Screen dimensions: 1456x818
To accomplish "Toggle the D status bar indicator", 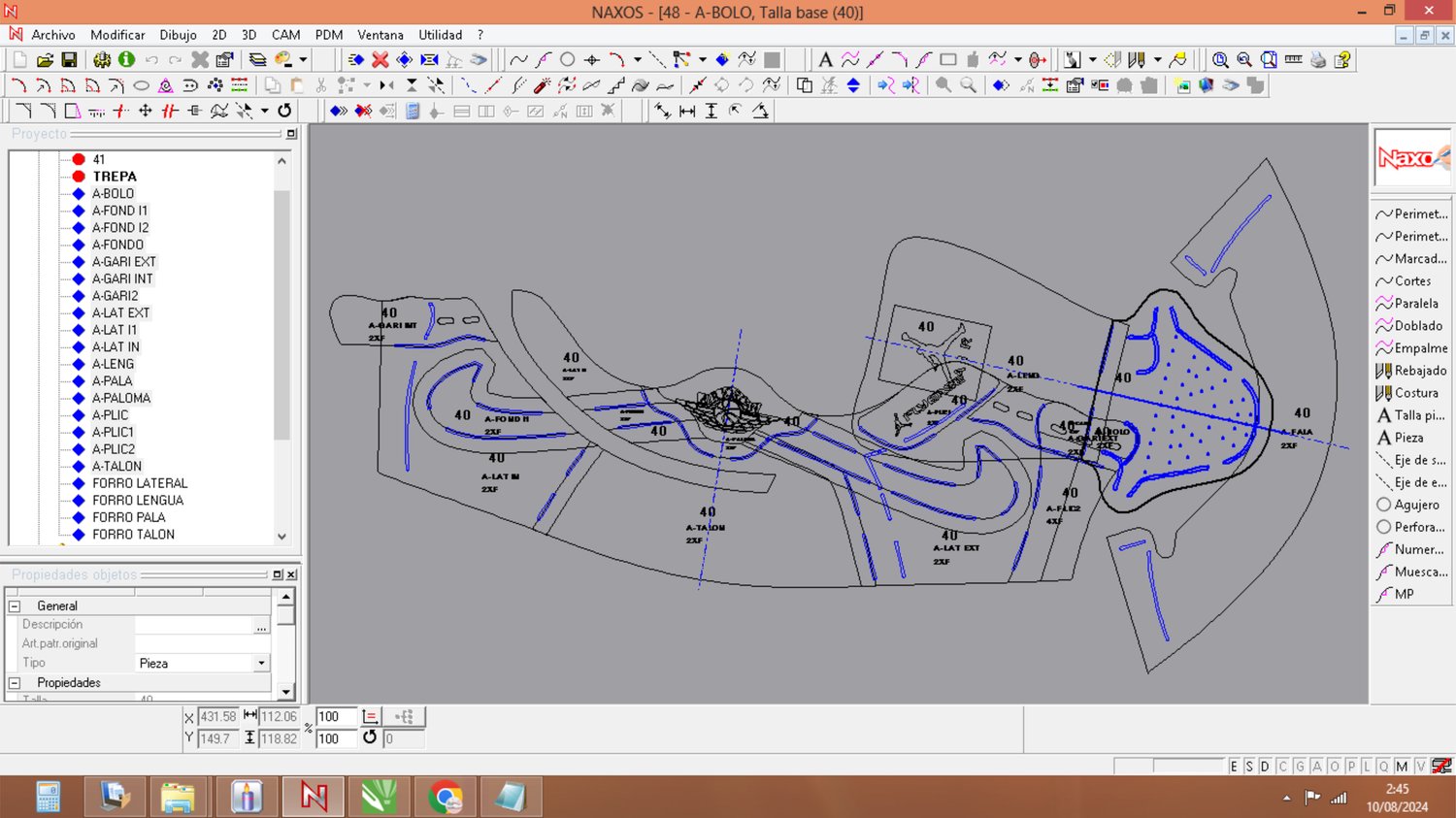I will point(1265,767).
